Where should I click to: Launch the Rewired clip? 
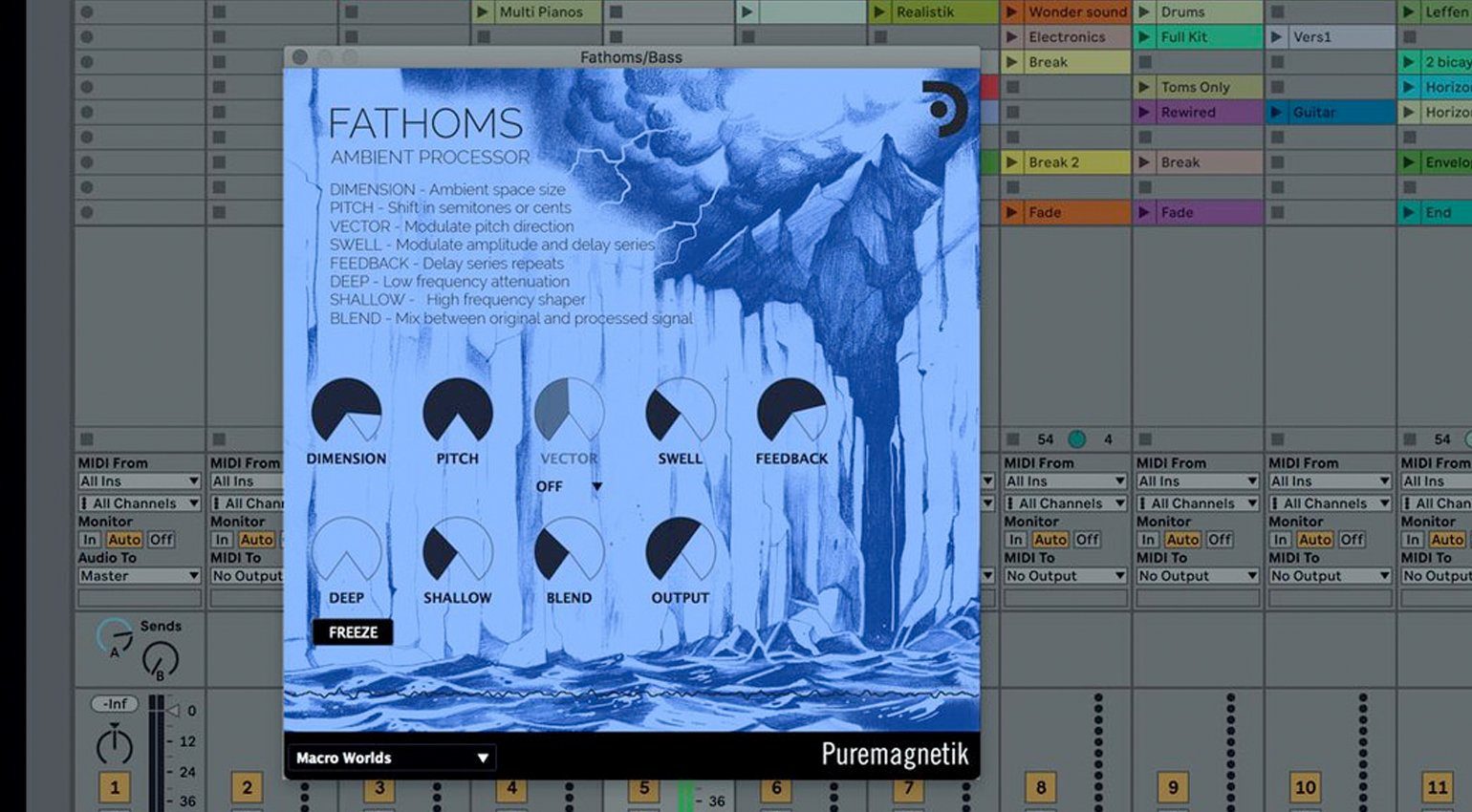point(1144,112)
